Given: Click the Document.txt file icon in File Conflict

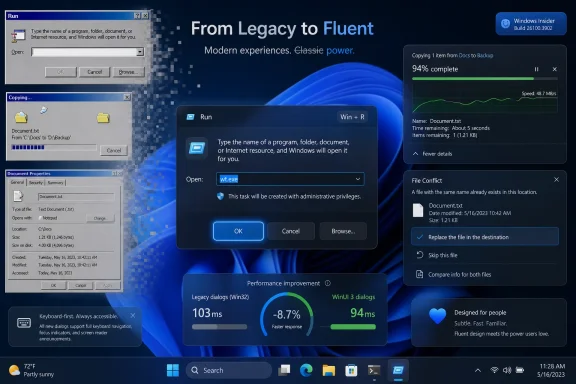Looking at the screenshot, I should 418,210.
